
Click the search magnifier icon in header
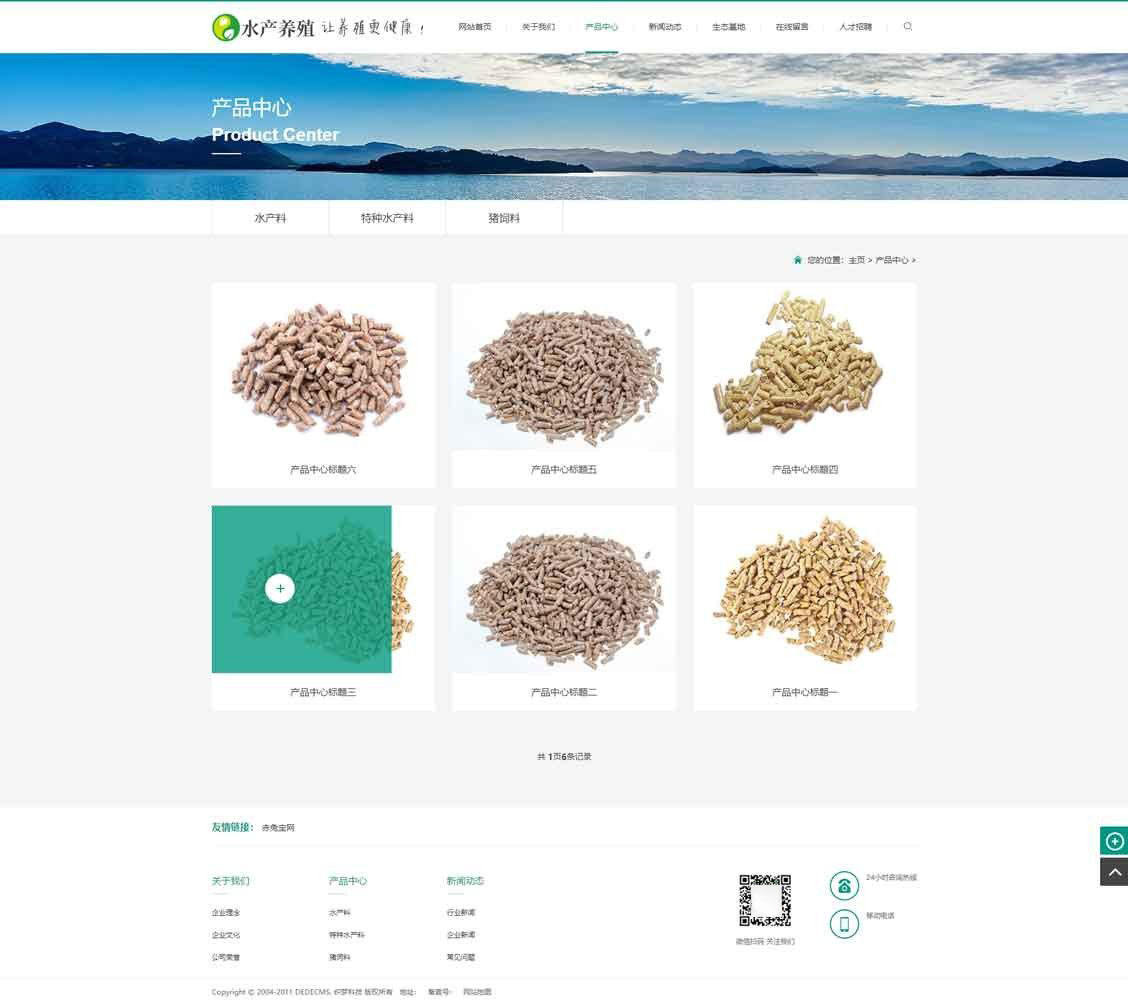point(907,27)
